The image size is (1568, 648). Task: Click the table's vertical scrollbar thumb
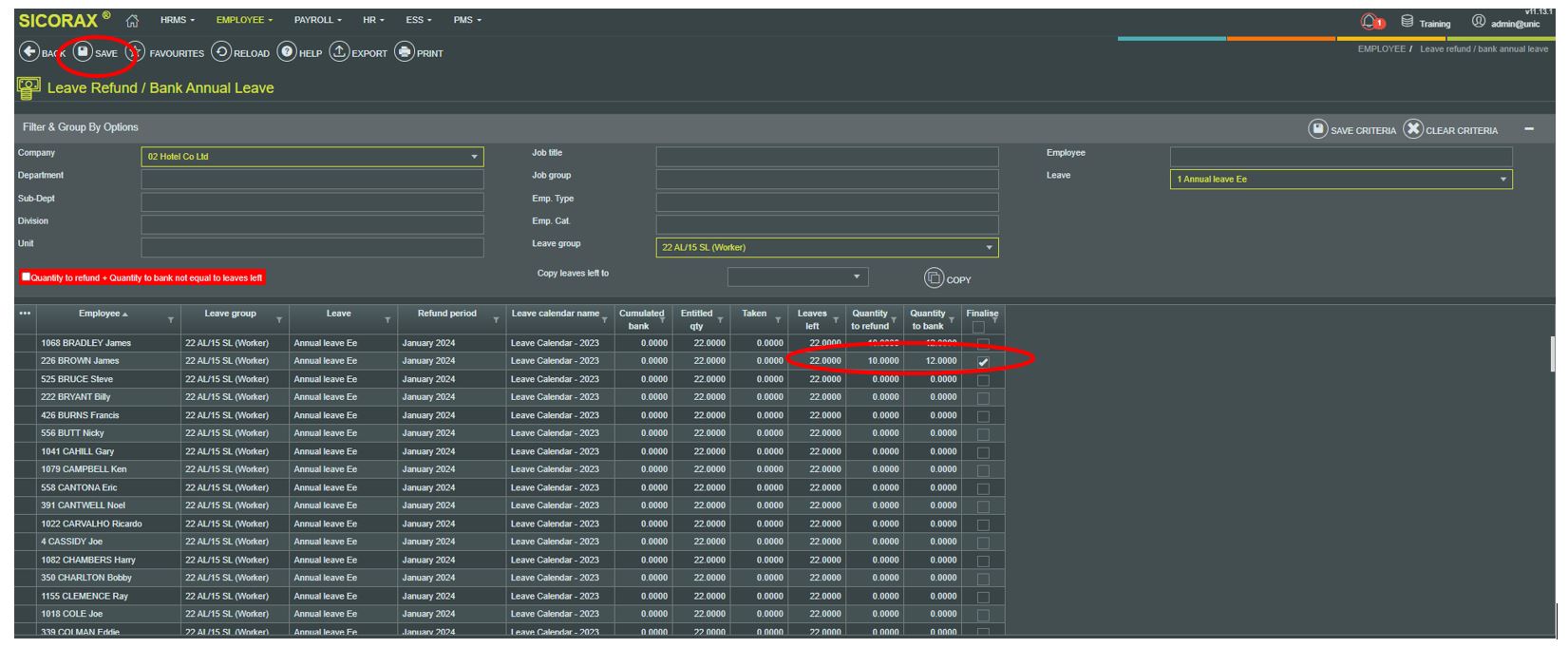click(1553, 353)
